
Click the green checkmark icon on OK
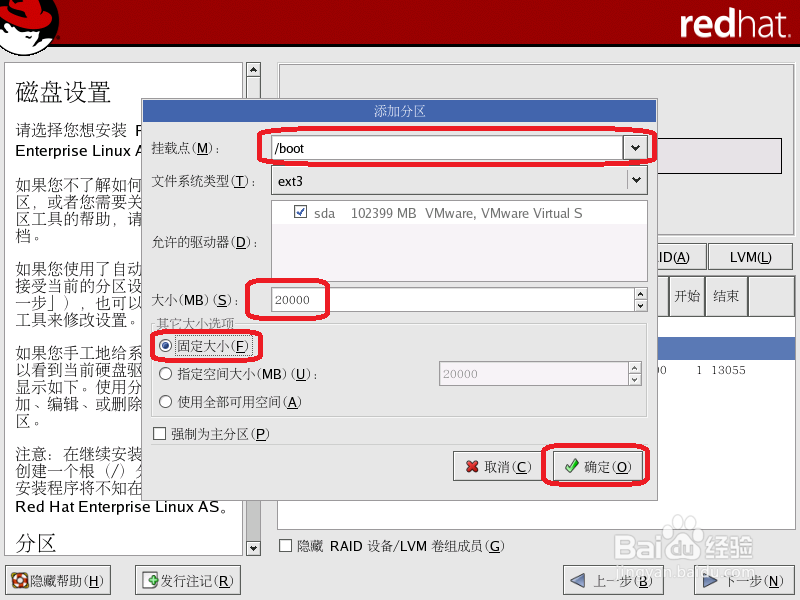(571, 466)
